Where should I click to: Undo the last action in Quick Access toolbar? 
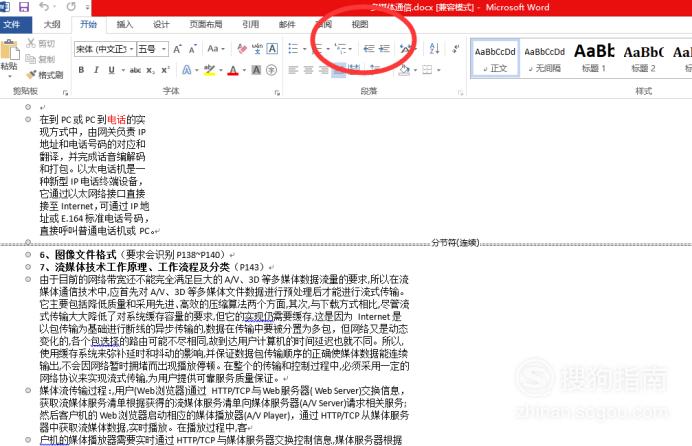point(44,7)
